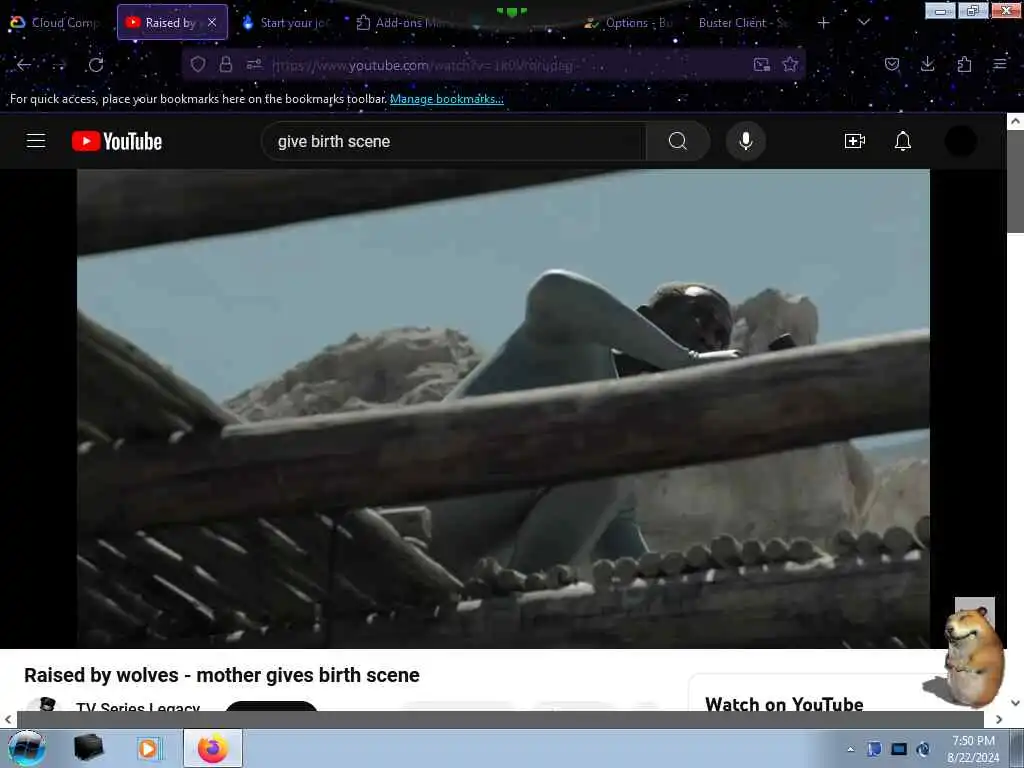1024x768 pixels.
Task: Open the Firefox downloads panel
Action: pos(927,64)
